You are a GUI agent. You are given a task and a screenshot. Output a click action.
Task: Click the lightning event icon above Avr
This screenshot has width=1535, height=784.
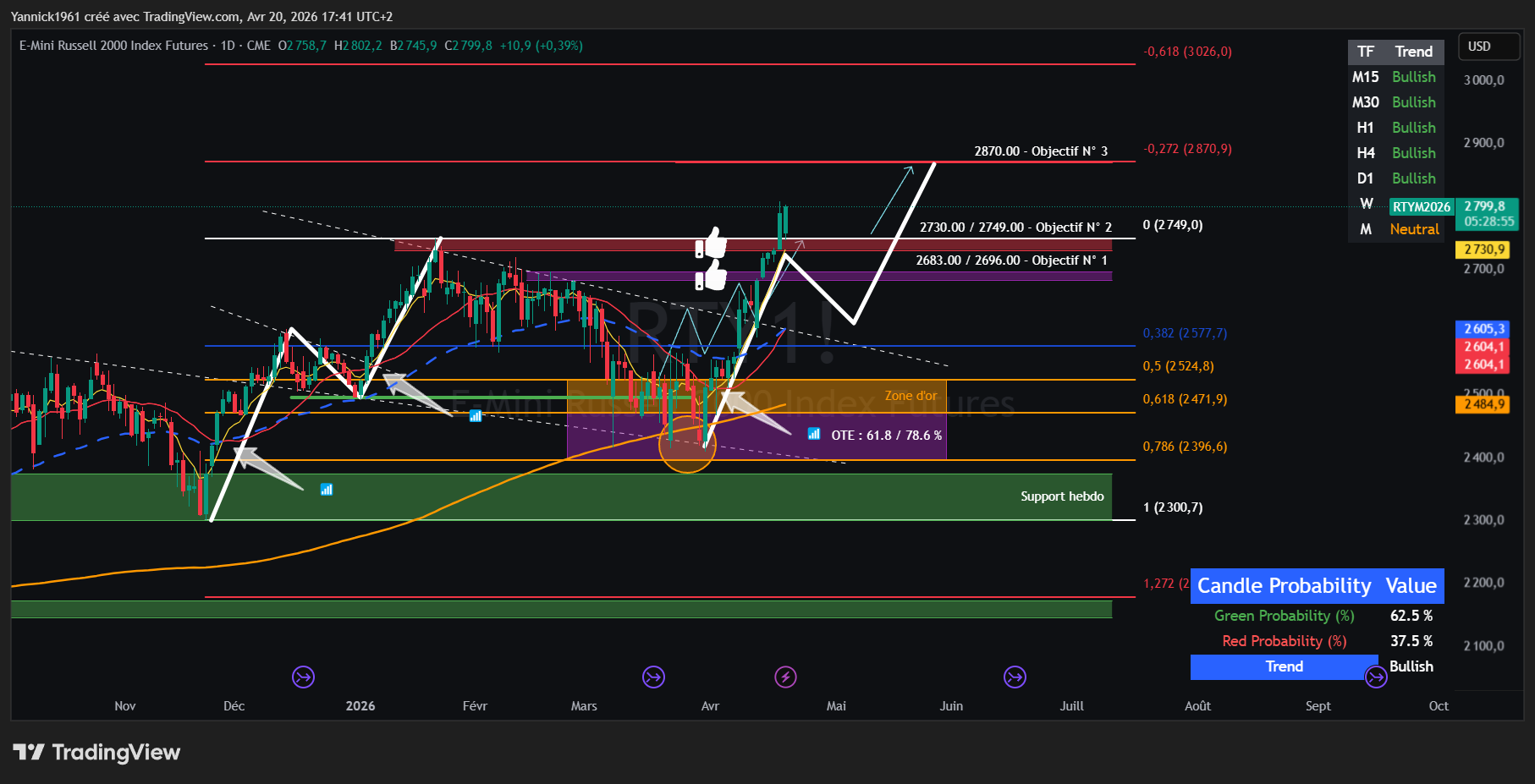click(785, 677)
